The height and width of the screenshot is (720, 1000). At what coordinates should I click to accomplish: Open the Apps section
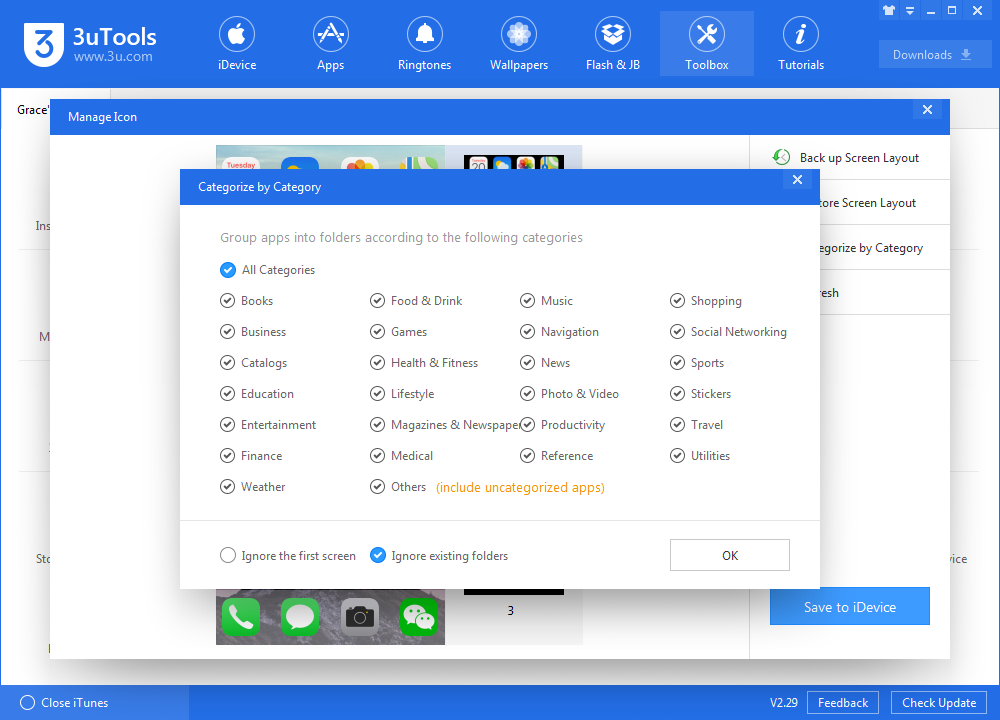[x=330, y=43]
